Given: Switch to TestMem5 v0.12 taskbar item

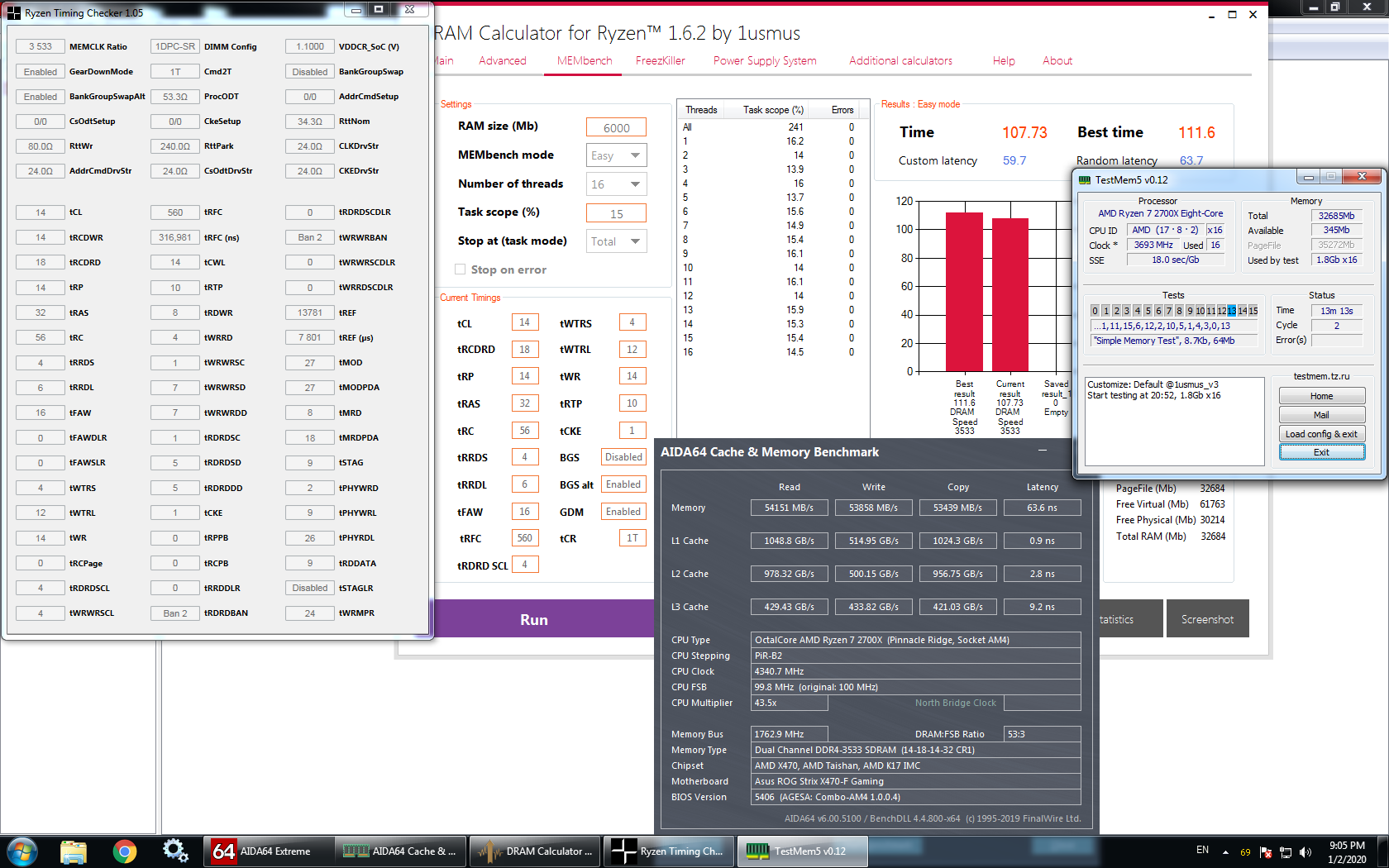Looking at the screenshot, I should pyautogui.click(x=802, y=851).
